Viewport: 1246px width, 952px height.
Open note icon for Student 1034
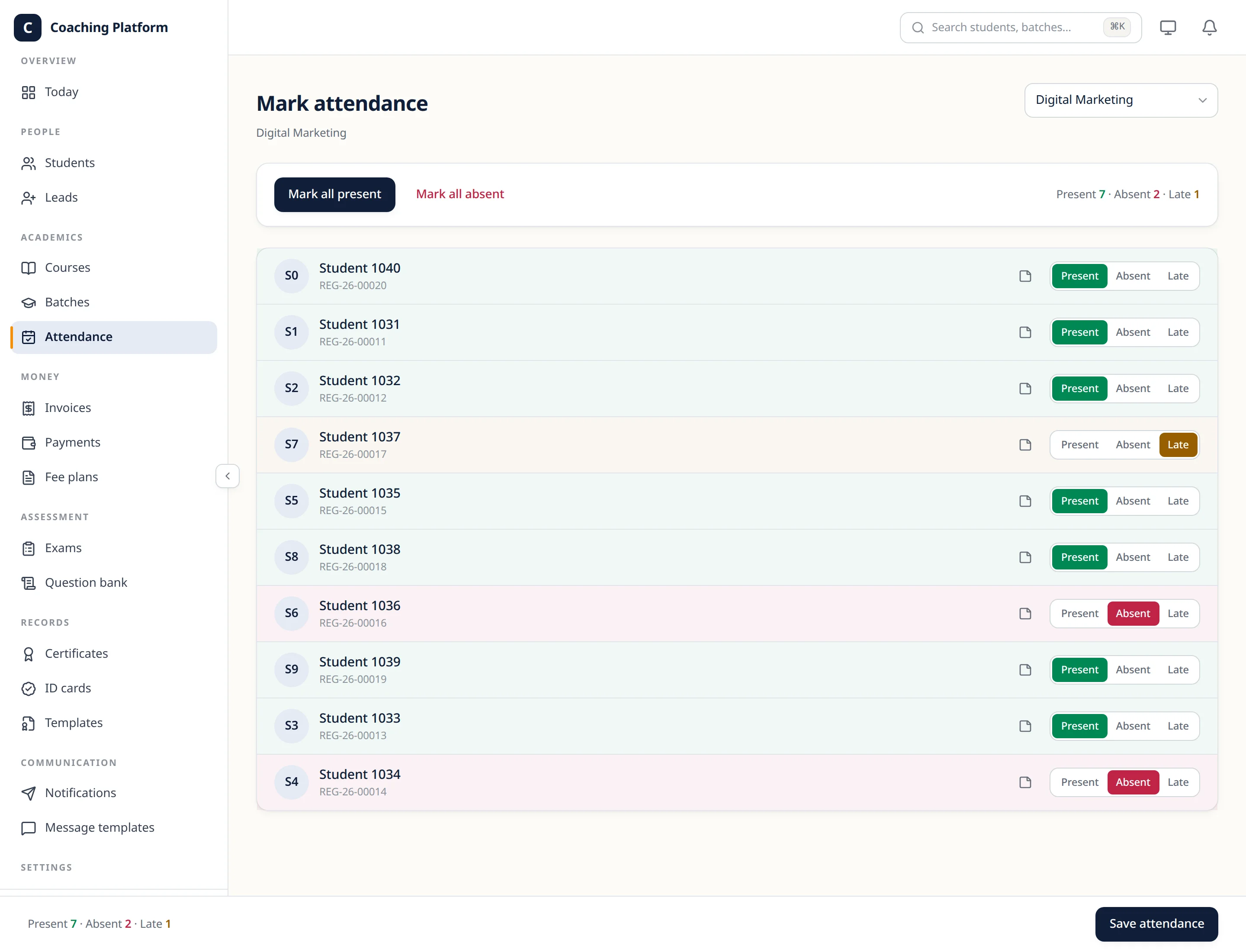(1025, 782)
